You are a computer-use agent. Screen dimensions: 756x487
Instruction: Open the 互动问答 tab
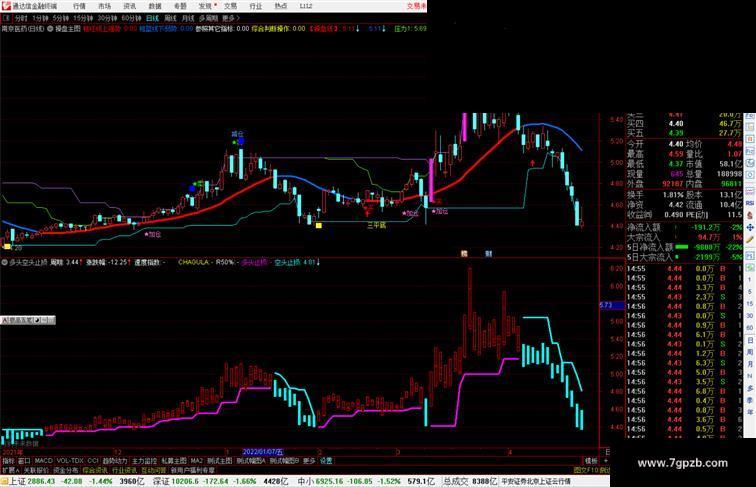[153, 470]
